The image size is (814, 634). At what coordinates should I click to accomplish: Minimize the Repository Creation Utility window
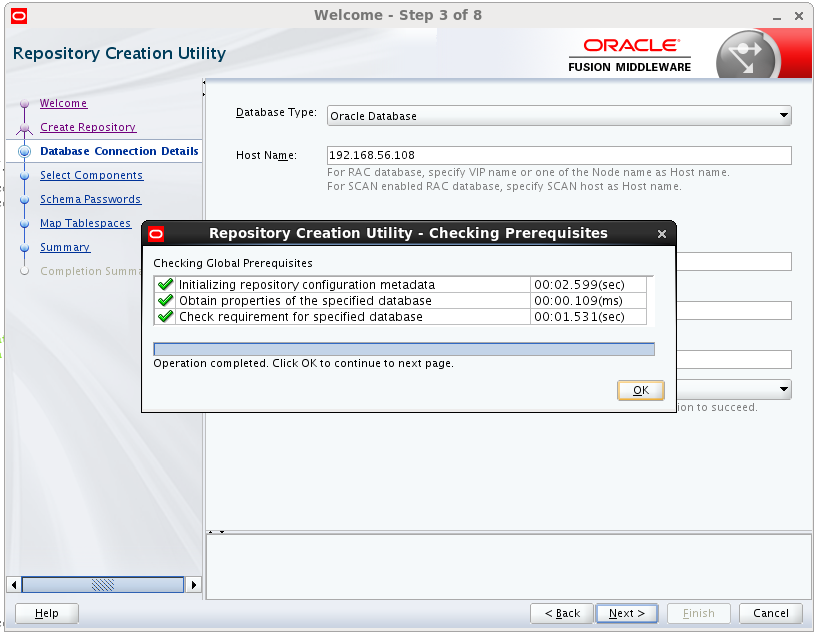(777, 17)
